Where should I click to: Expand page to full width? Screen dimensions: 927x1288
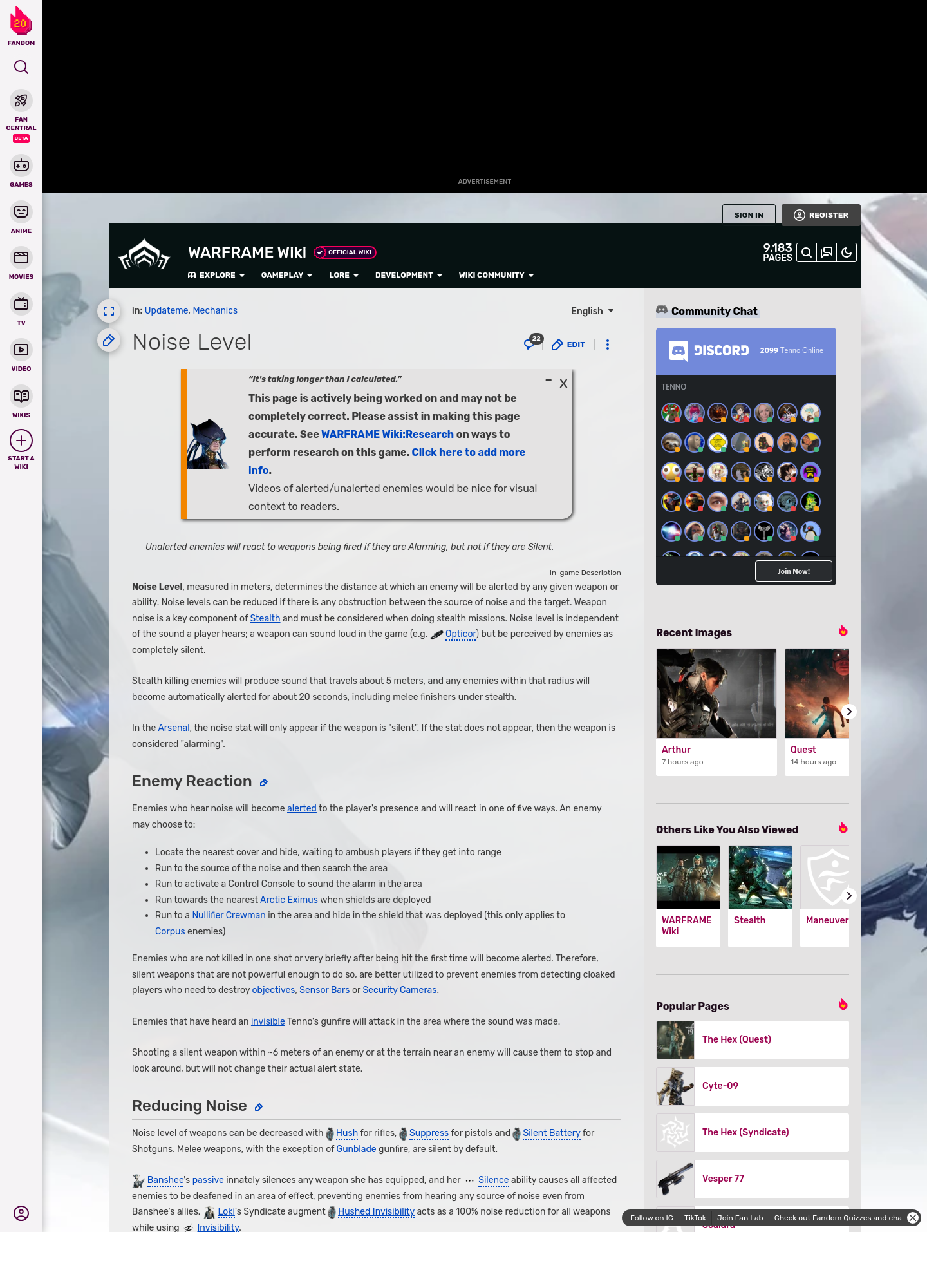click(x=109, y=311)
